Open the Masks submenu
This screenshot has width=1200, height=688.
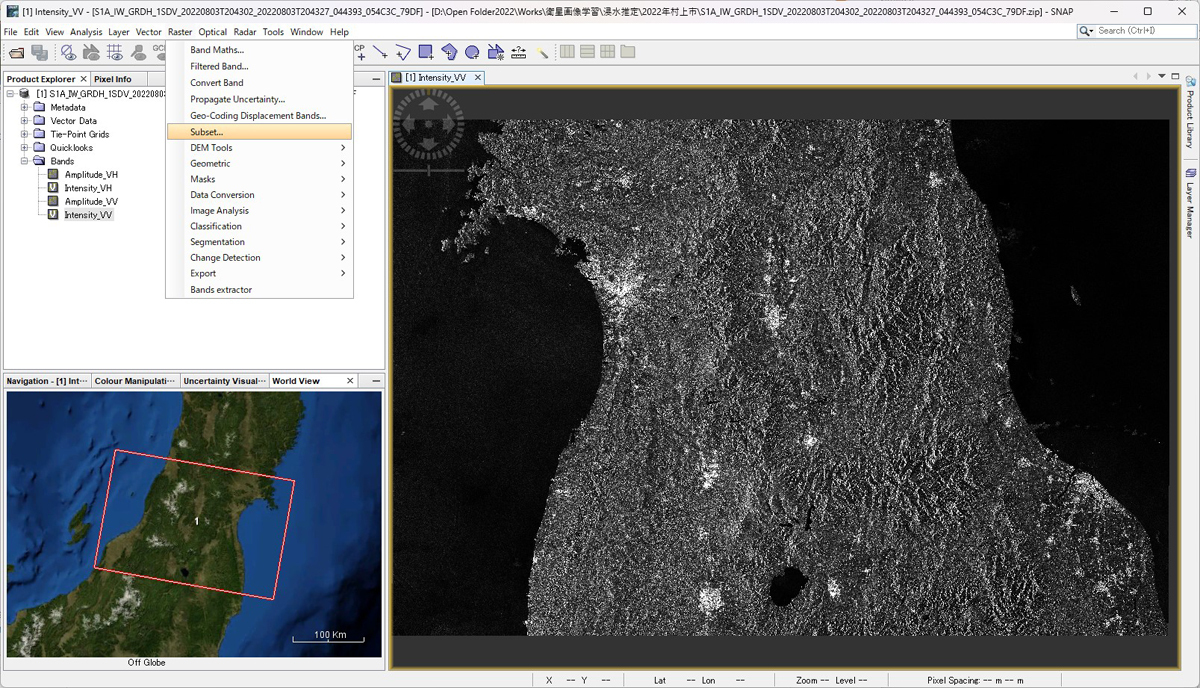tap(259, 179)
